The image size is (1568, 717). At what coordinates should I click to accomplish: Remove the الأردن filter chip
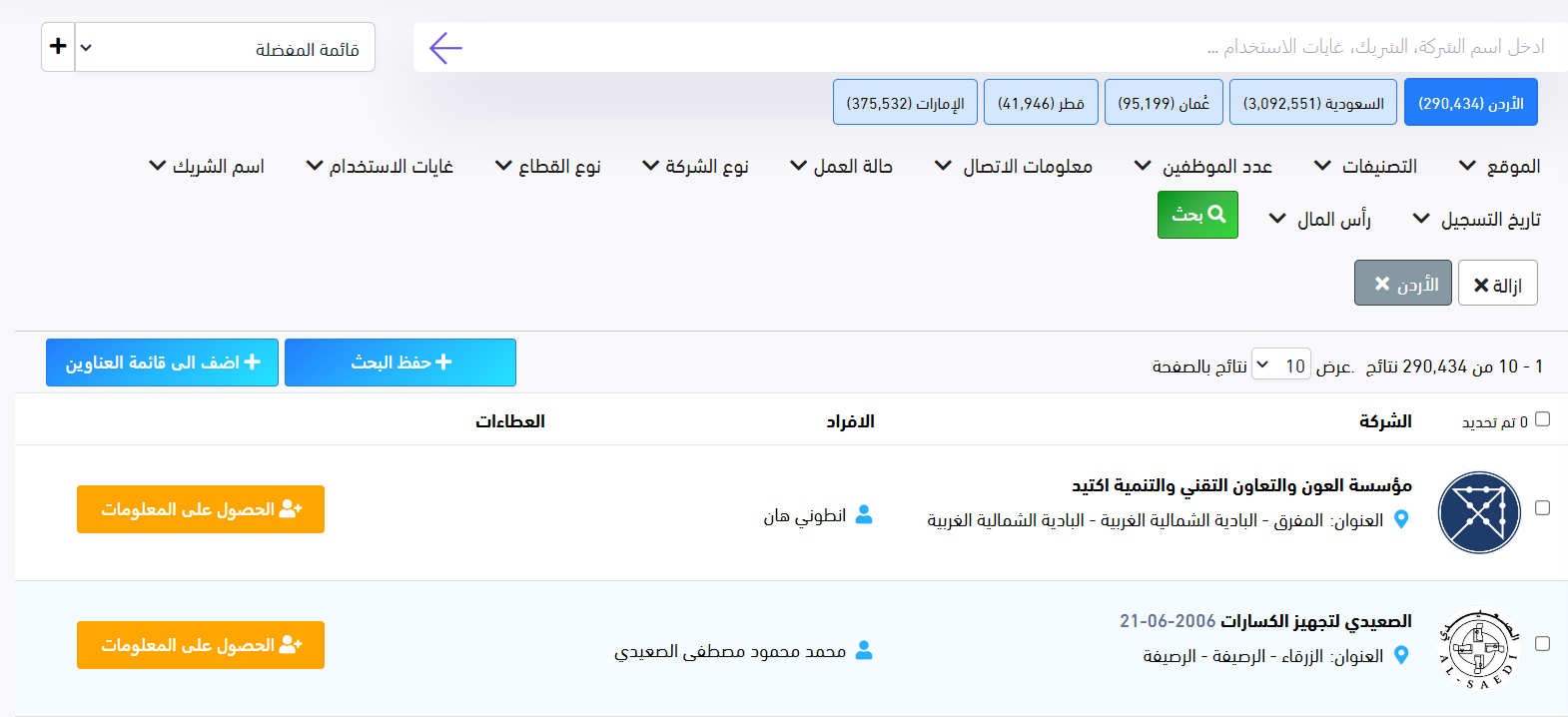click(x=1402, y=284)
